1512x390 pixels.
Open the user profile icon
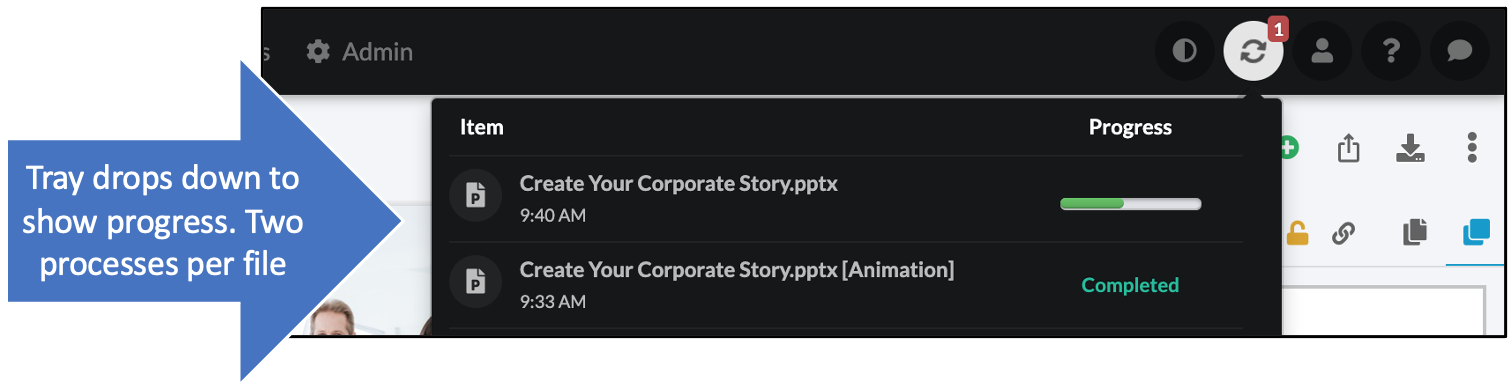(x=1322, y=50)
